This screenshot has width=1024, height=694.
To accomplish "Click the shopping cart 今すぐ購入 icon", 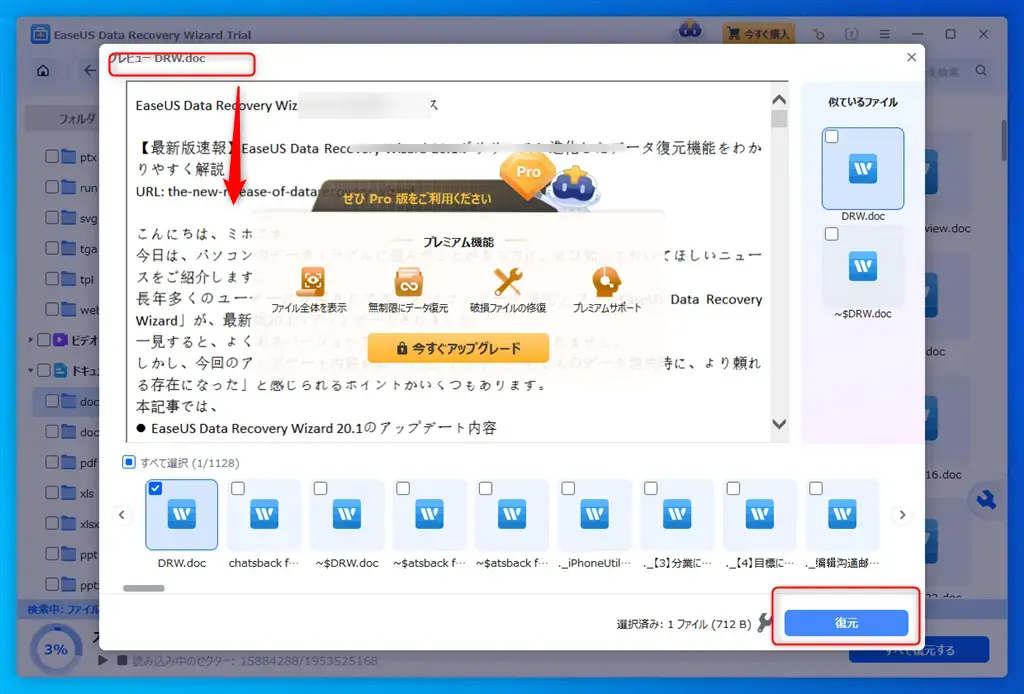I will pos(734,33).
